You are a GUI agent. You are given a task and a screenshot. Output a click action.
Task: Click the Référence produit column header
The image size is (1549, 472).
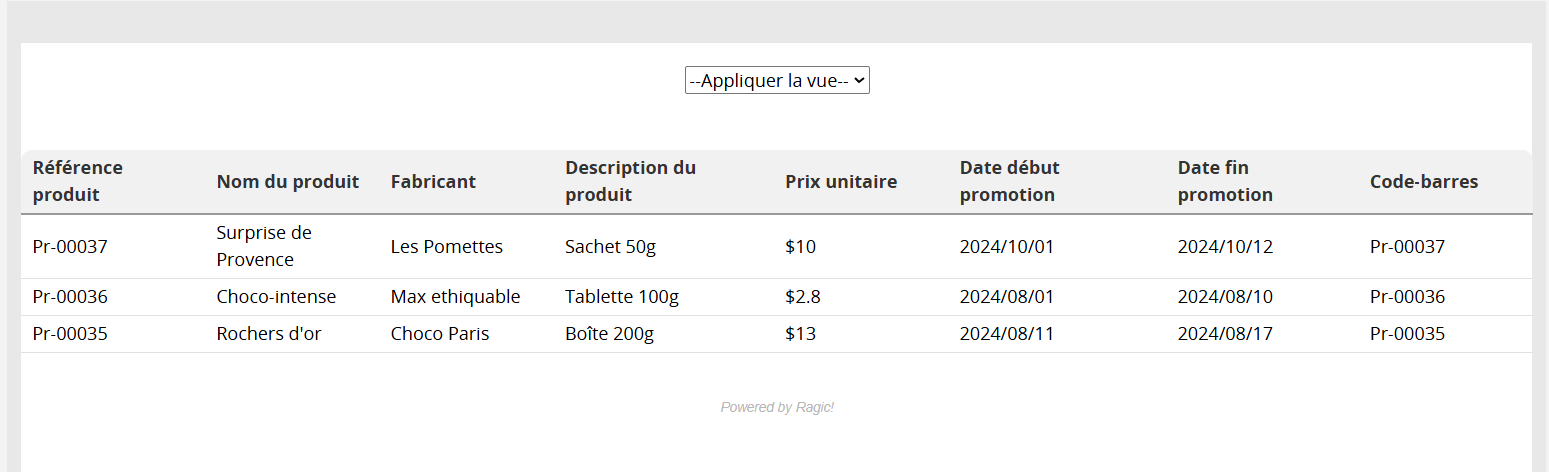78,181
